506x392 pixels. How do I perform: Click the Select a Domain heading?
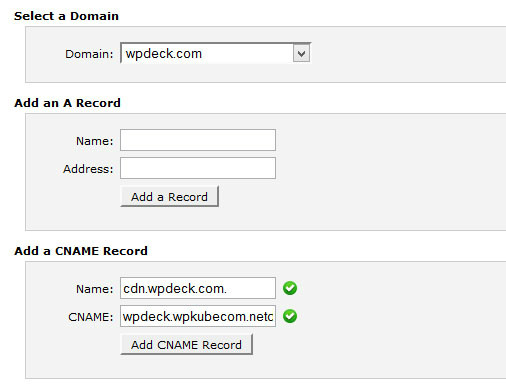66,16
